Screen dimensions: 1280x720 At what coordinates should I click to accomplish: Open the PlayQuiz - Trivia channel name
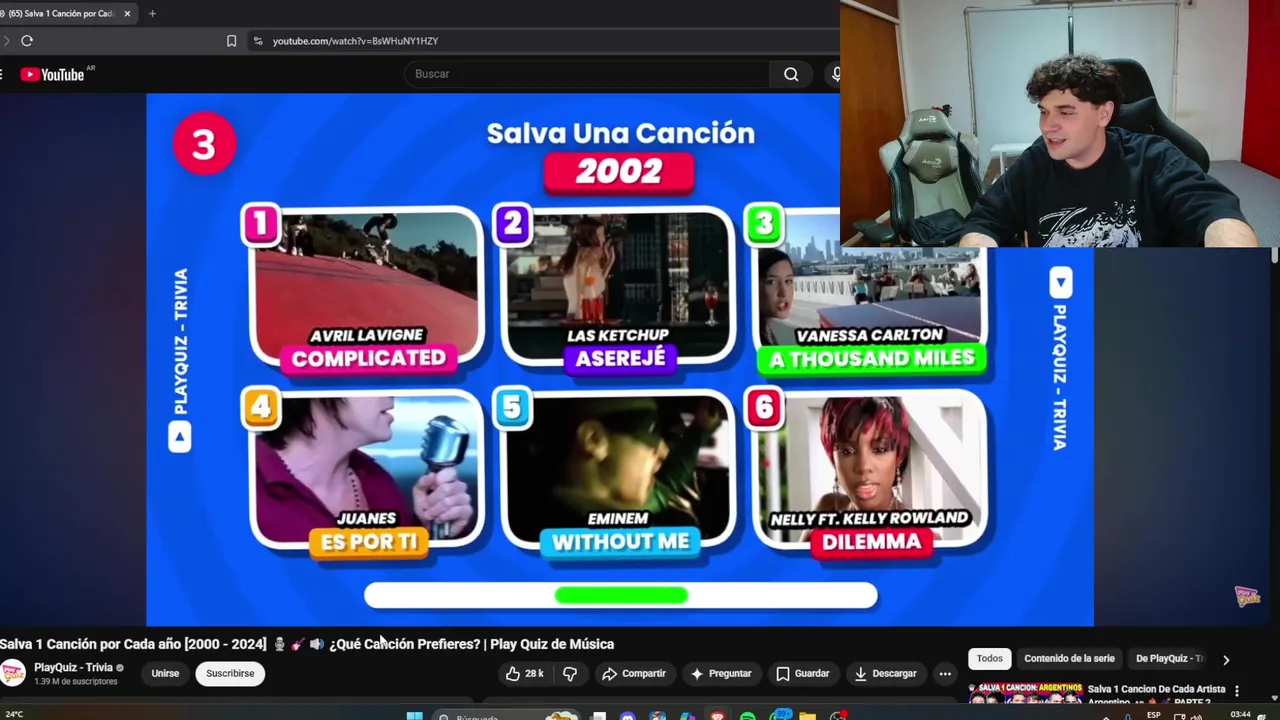(x=73, y=668)
